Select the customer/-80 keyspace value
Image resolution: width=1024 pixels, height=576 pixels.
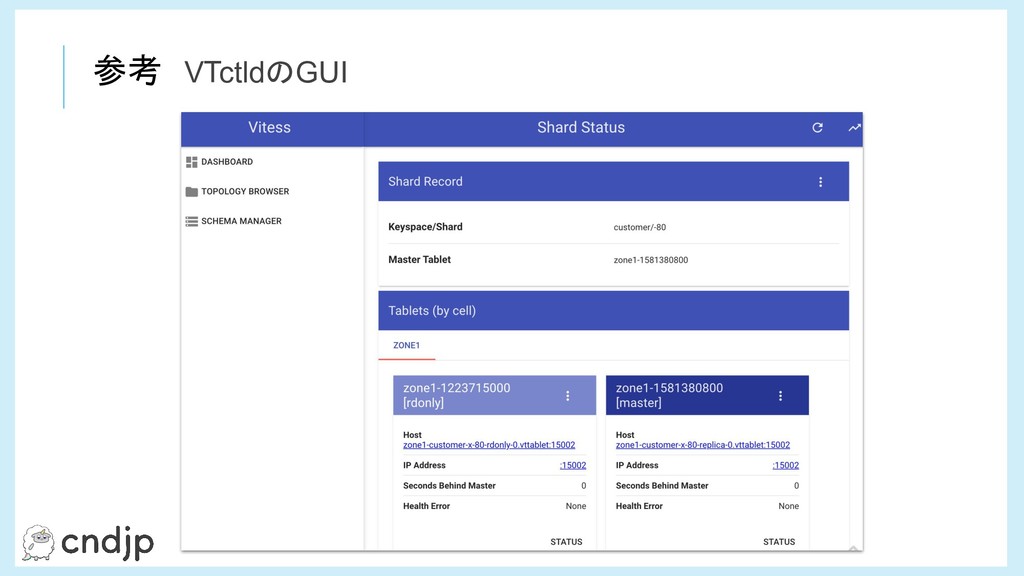640,227
